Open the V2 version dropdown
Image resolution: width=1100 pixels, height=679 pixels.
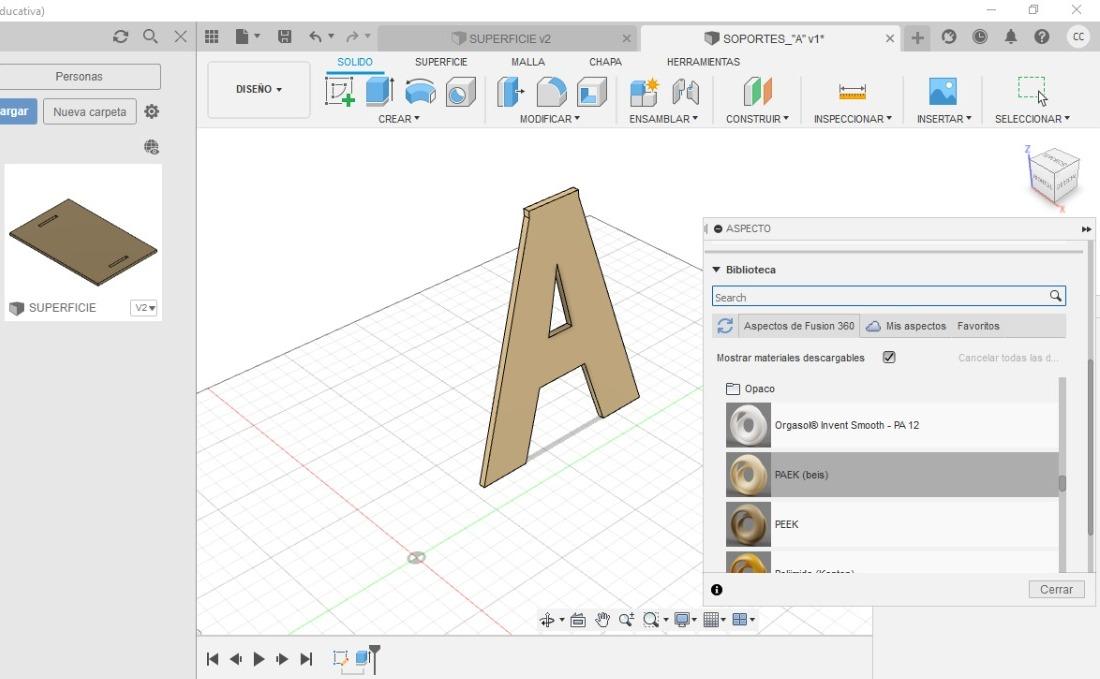click(x=144, y=308)
